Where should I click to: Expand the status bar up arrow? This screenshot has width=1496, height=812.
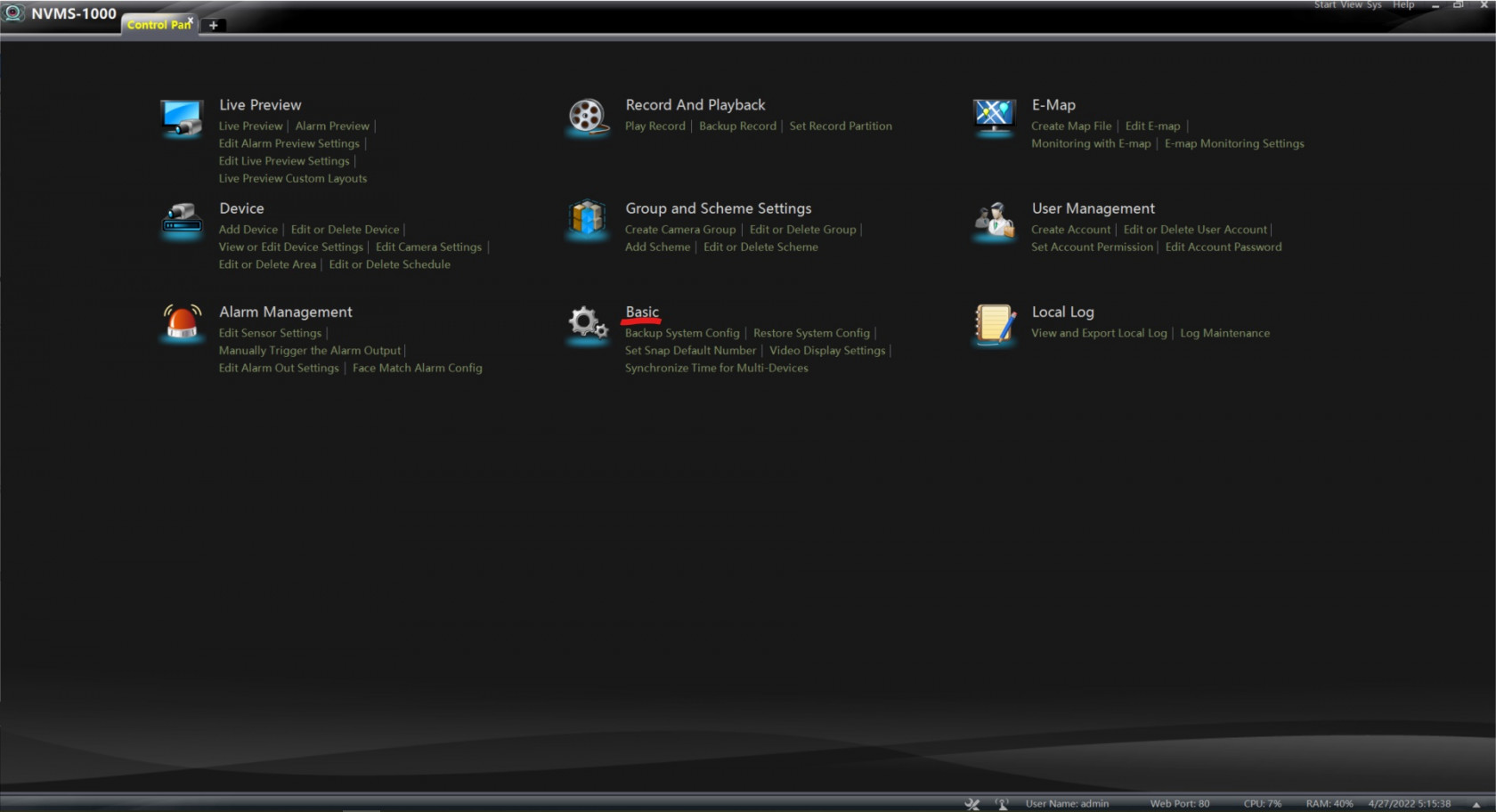tap(1476, 804)
